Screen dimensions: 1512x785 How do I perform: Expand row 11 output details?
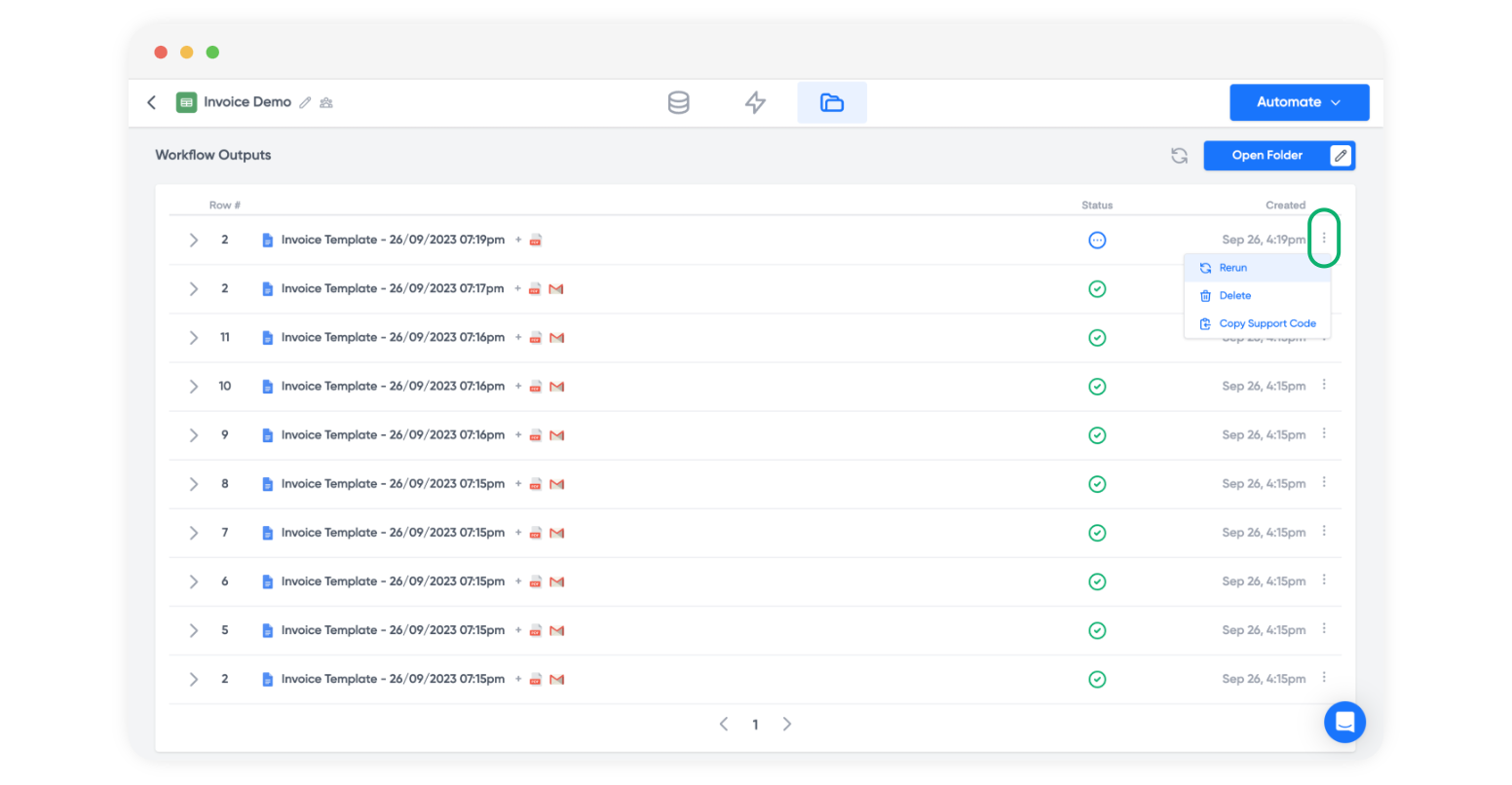(194, 338)
